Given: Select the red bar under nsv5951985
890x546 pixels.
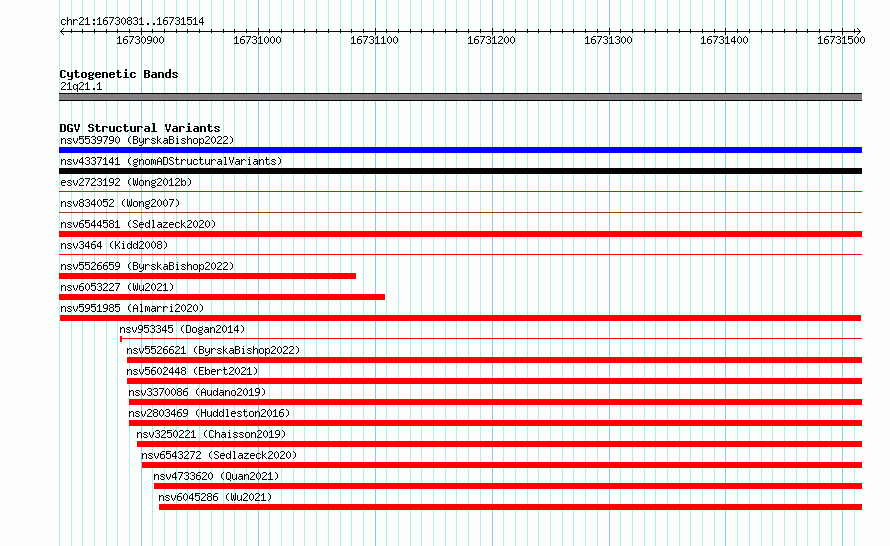Looking at the screenshot, I should tap(460, 318).
